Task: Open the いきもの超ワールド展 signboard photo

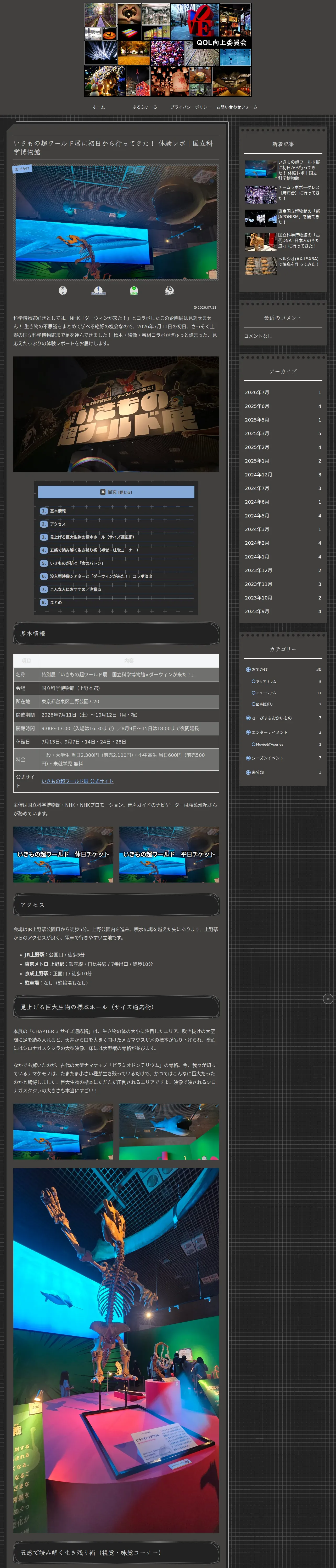Action: (116, 414)
